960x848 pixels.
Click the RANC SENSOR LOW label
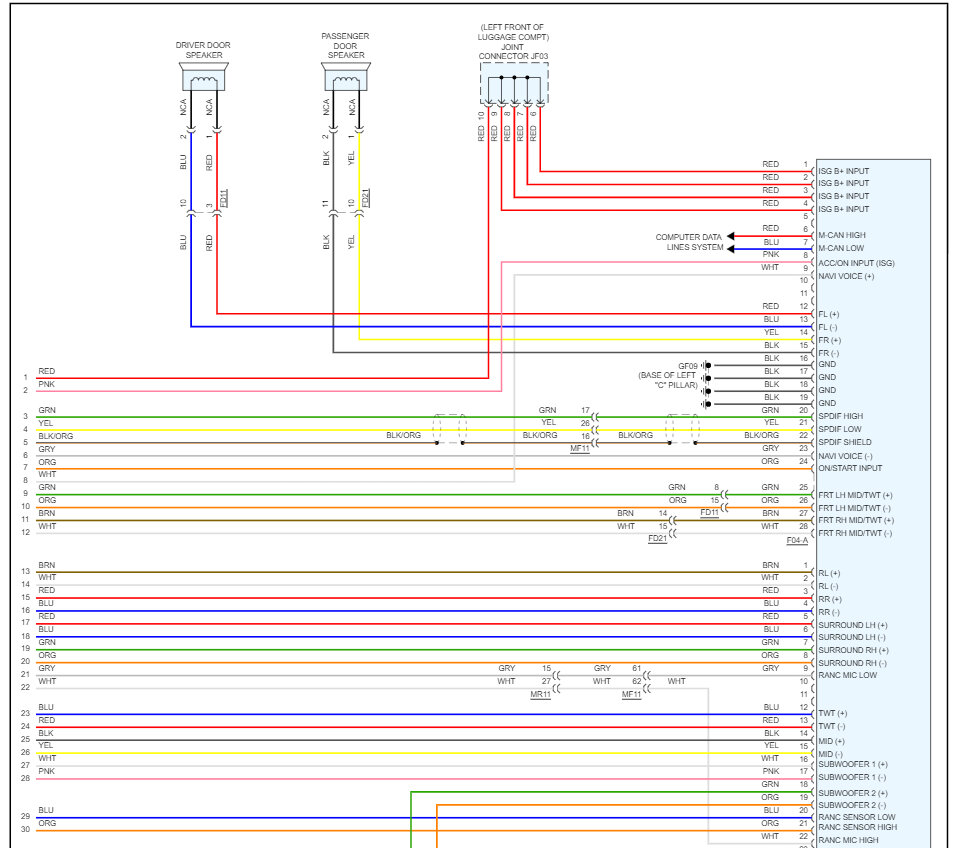coord(857,817)
